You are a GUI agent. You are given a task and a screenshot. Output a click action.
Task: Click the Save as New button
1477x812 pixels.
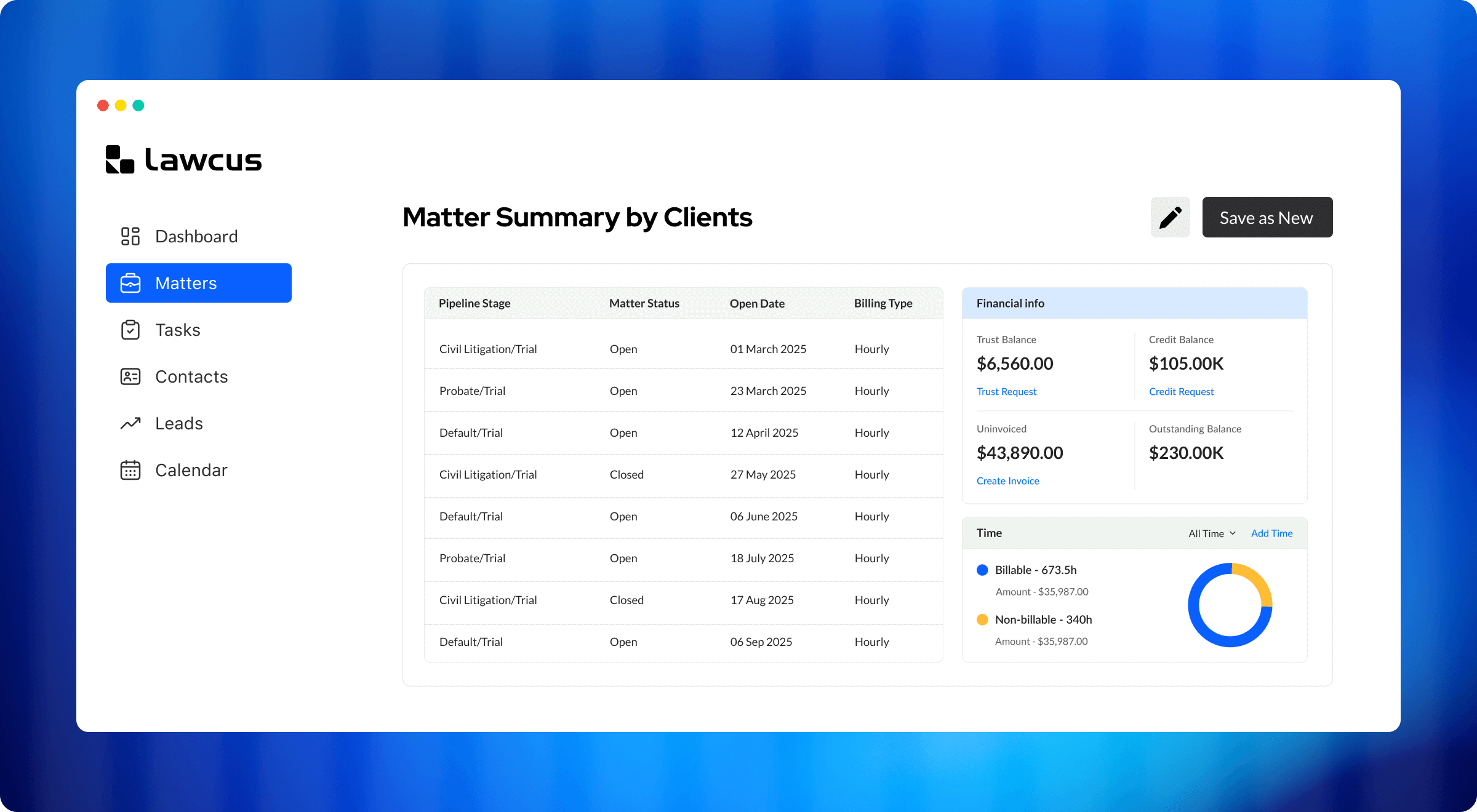click(x=1267, y=217)
